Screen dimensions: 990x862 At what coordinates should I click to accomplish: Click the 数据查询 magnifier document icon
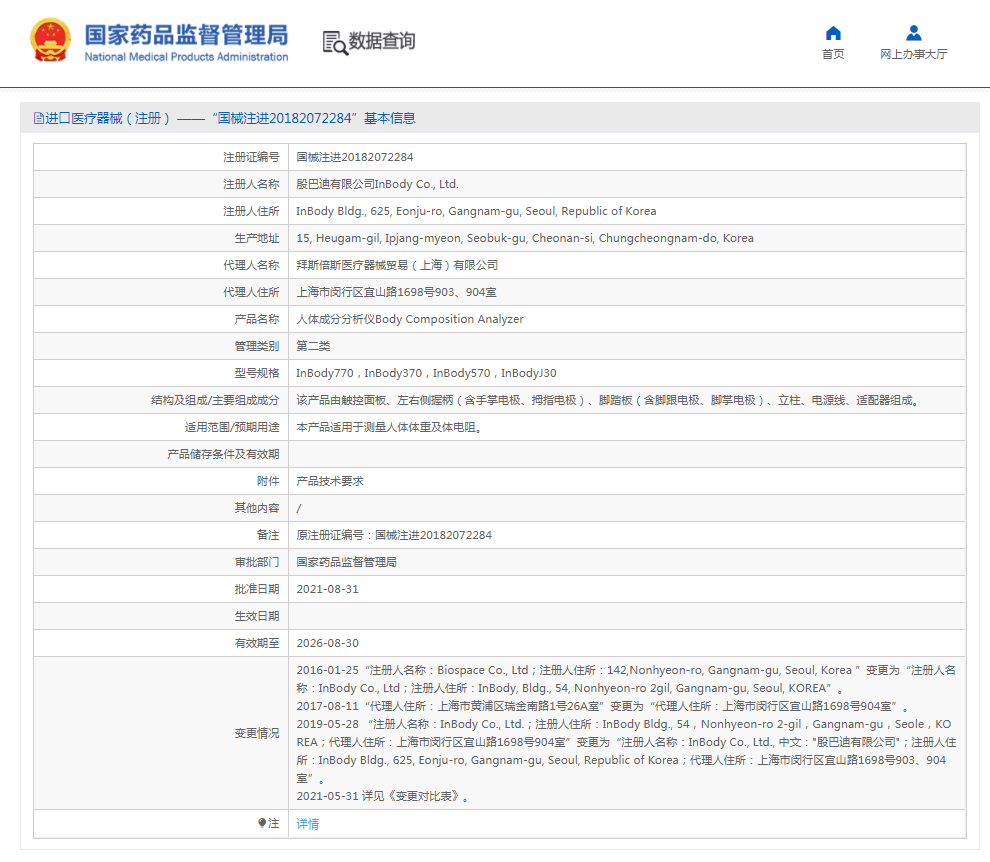(x=334, y=42)
